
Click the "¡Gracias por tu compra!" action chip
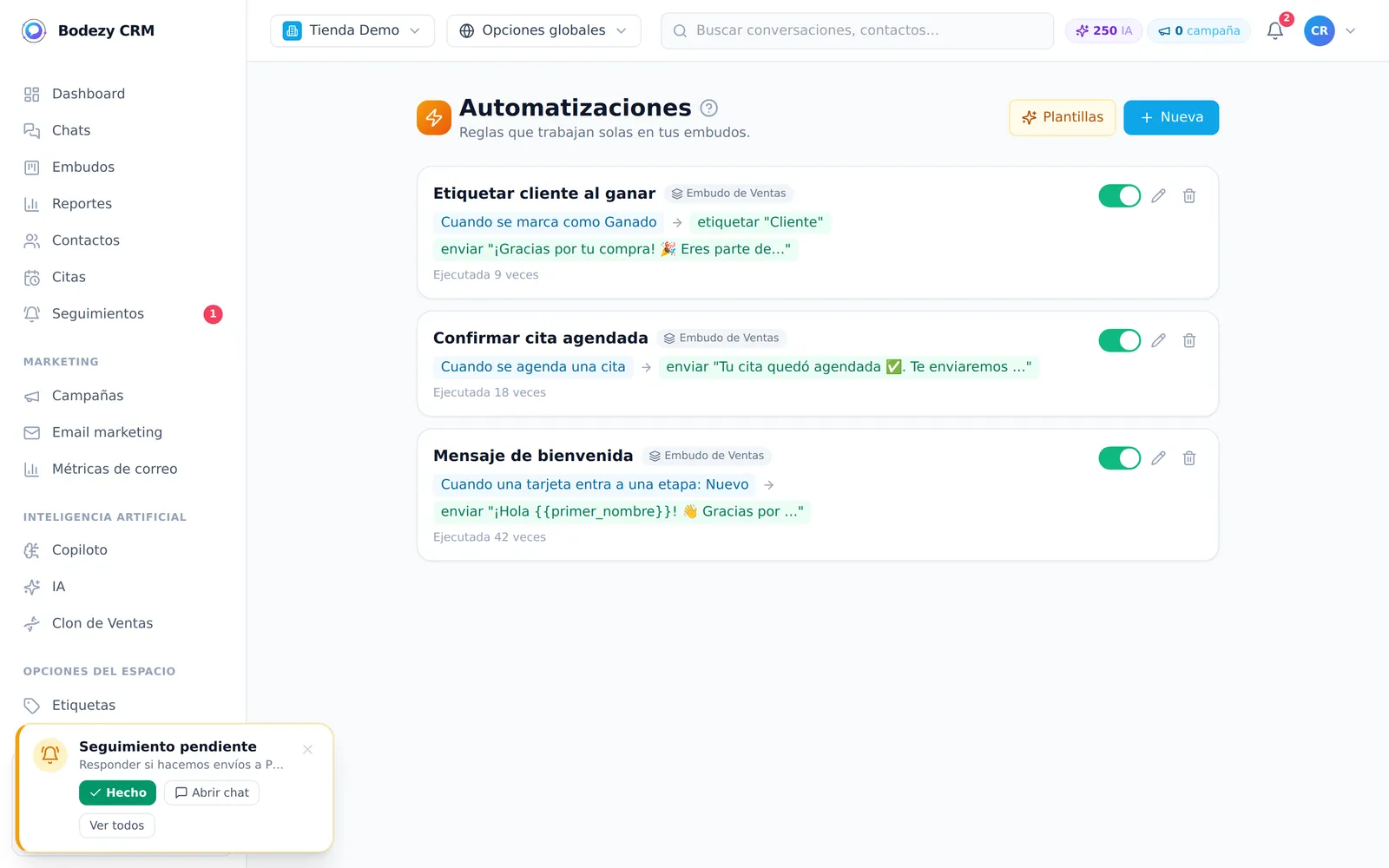(x=616, y=249)
